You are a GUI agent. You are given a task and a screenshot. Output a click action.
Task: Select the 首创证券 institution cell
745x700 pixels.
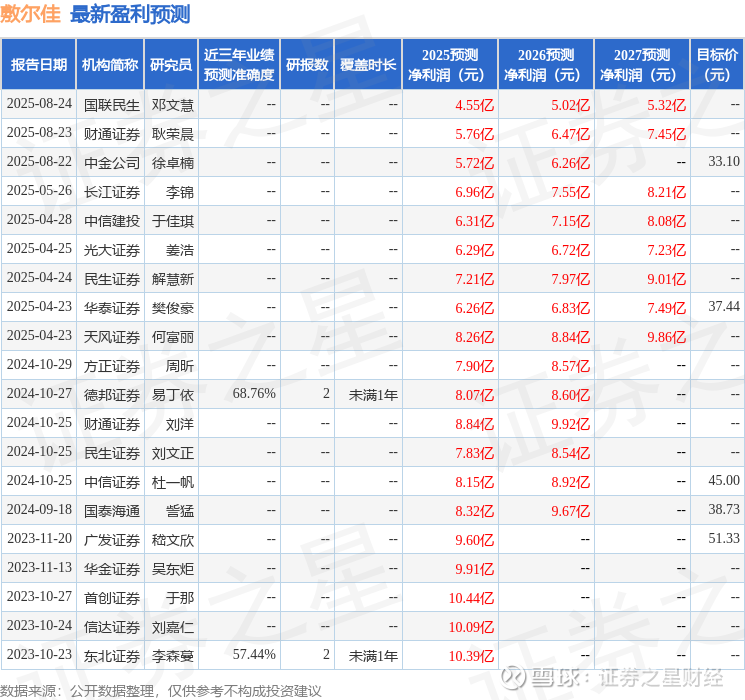112,598
